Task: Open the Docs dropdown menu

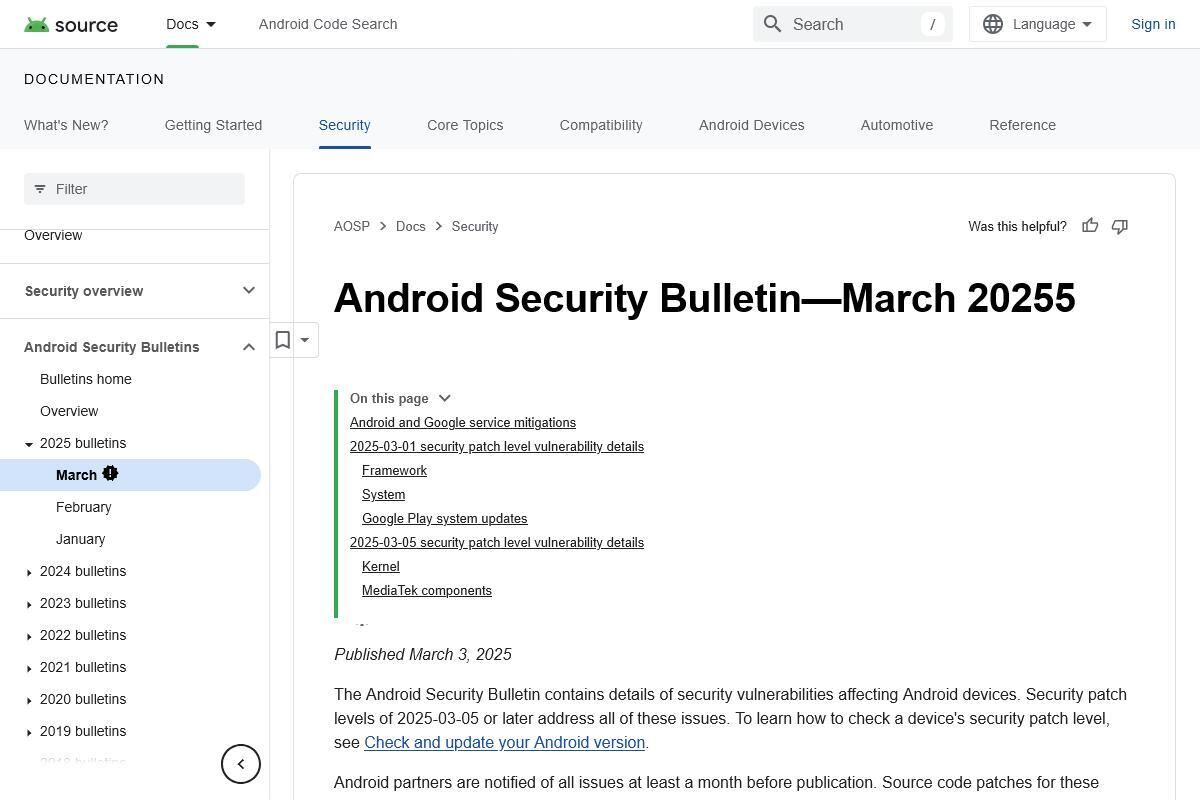Action: (x=191, y=24)
